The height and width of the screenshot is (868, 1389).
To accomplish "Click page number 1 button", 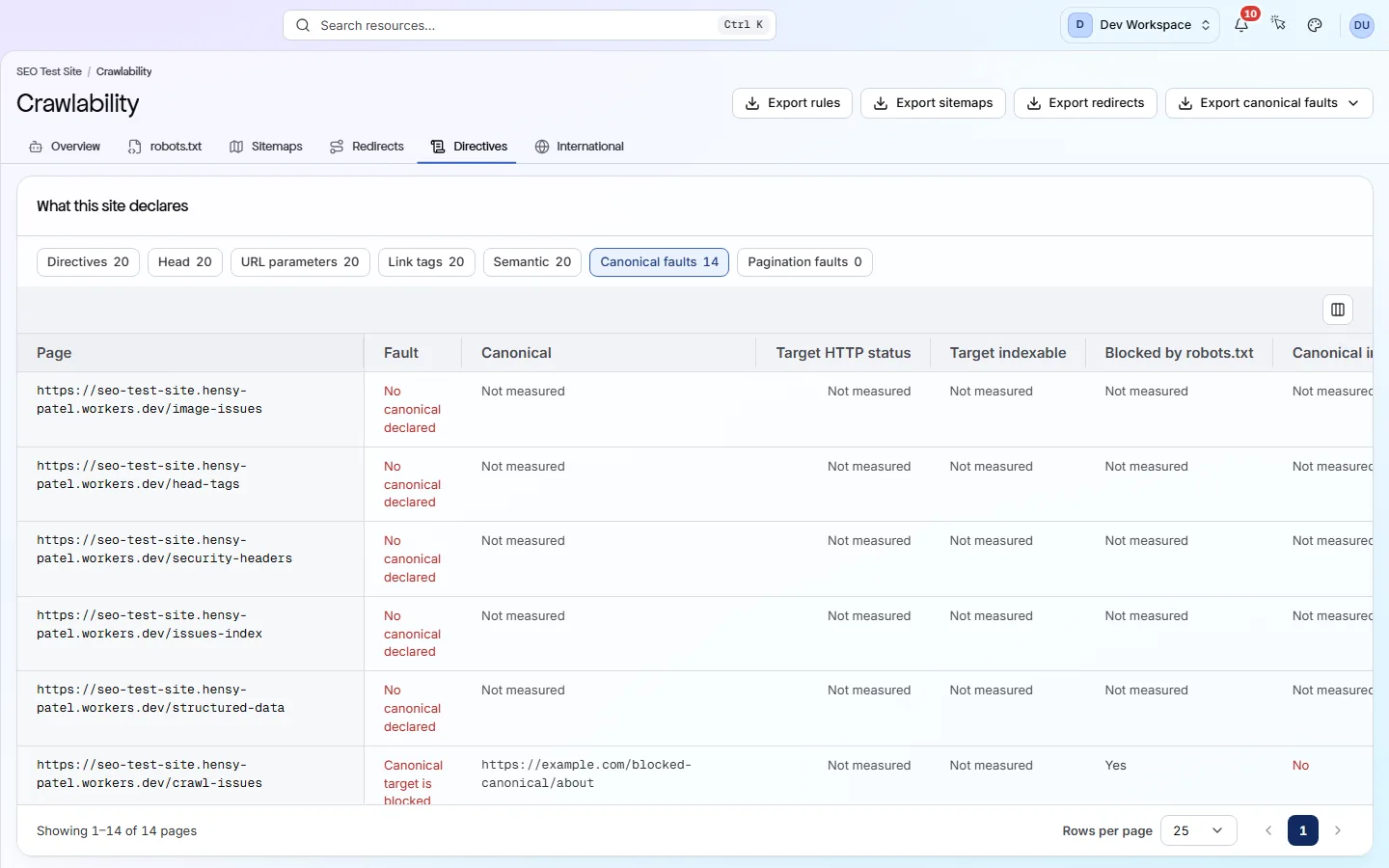I will click(x=1303, y=830).
